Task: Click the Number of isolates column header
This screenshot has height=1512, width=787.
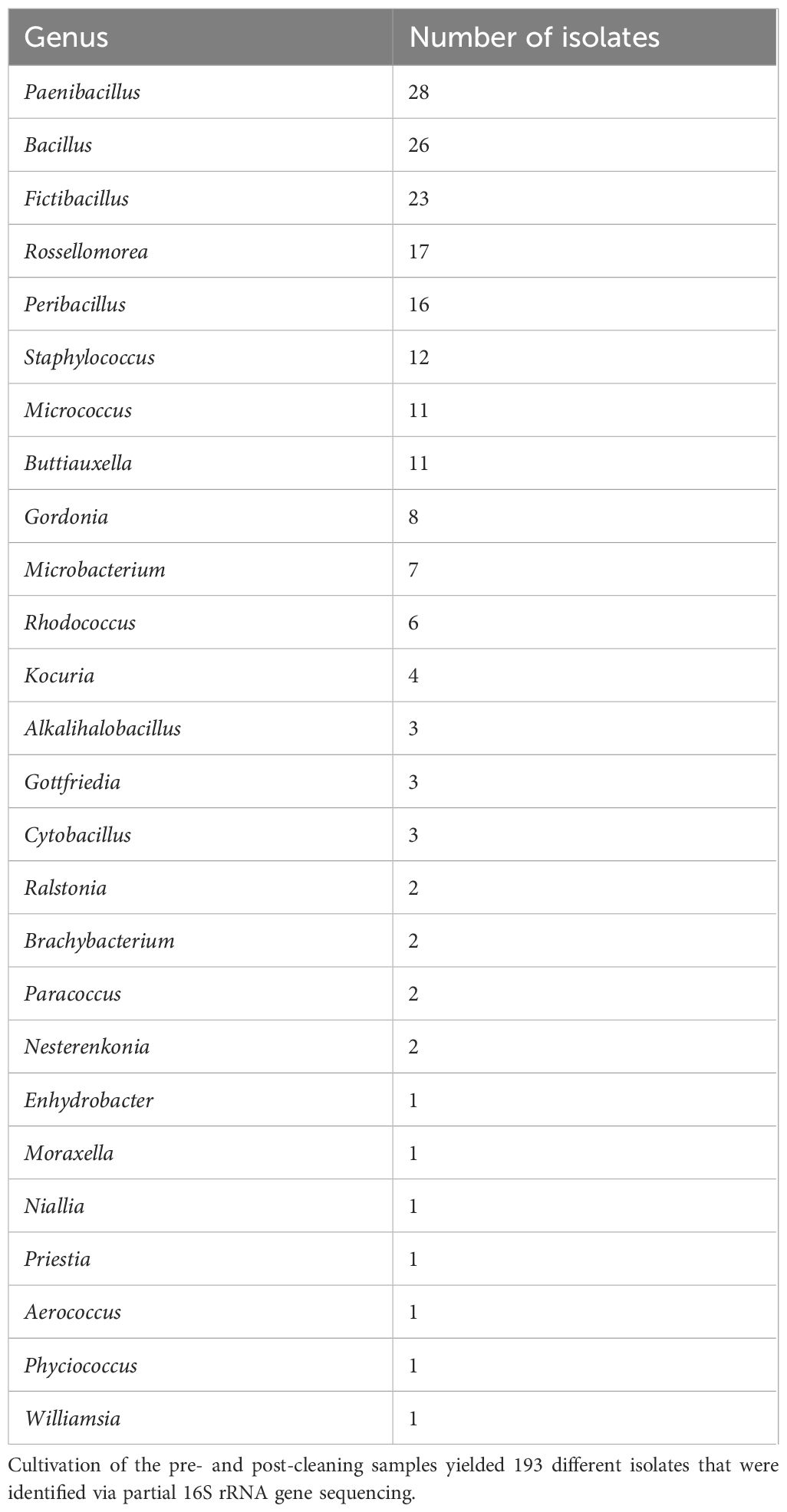Action: pos(534,38)
